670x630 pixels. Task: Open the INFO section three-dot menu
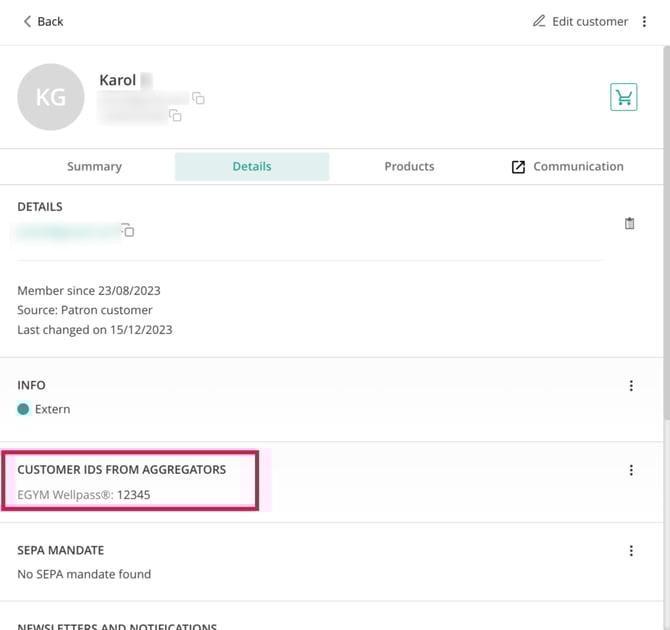pyautogui.click(x=631, y=386)
